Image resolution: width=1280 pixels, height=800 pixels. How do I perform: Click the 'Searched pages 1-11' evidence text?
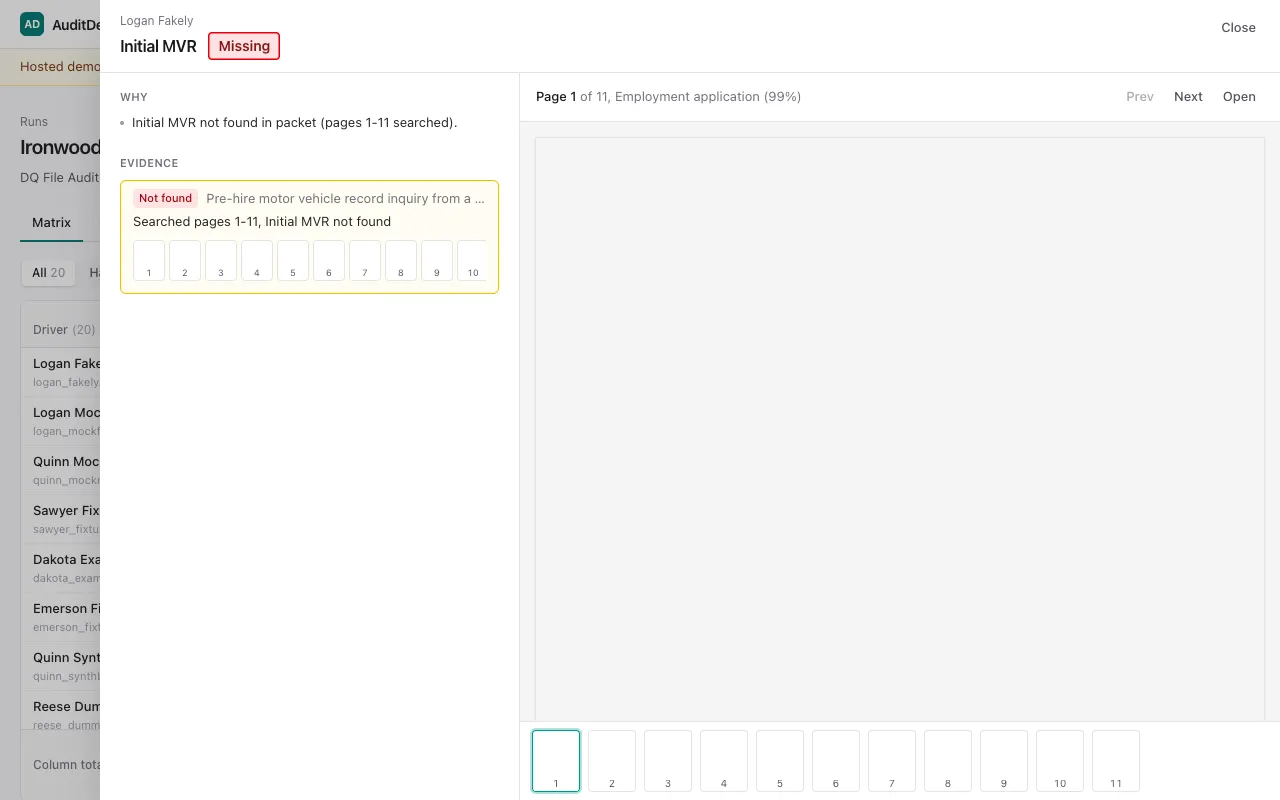[262, 222]
